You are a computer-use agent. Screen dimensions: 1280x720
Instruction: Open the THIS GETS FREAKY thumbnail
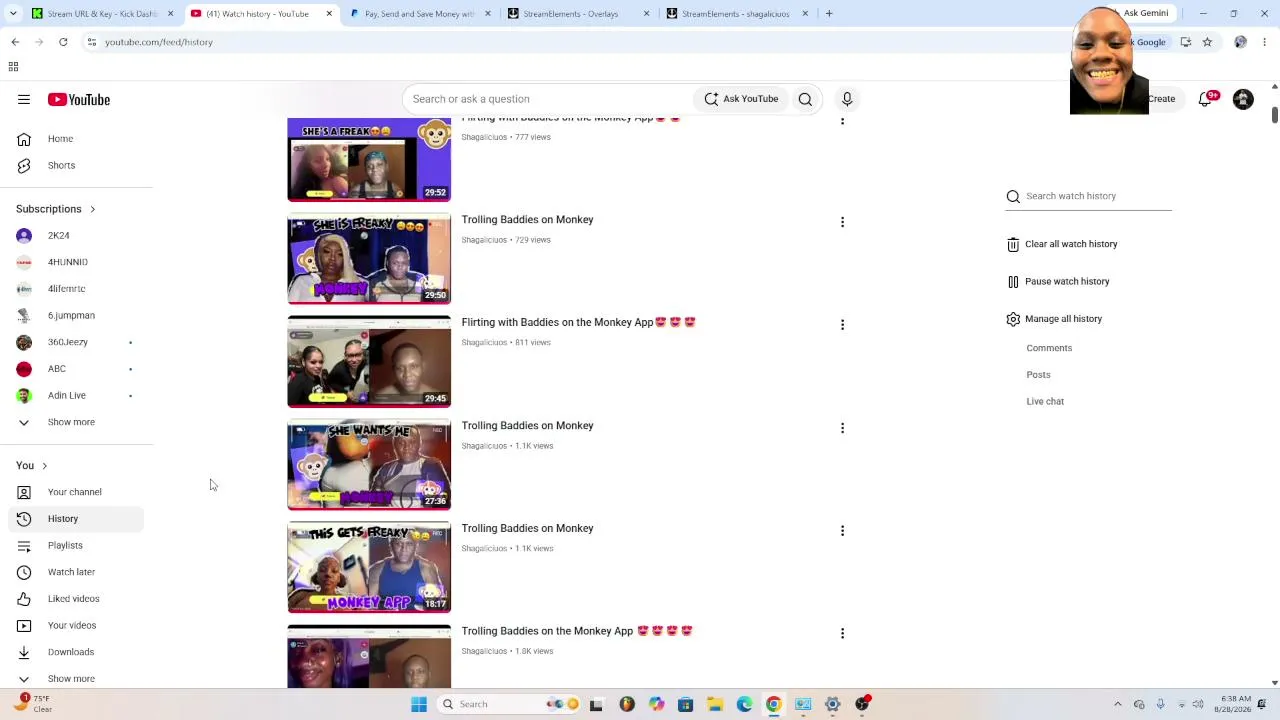coord(369,568)
